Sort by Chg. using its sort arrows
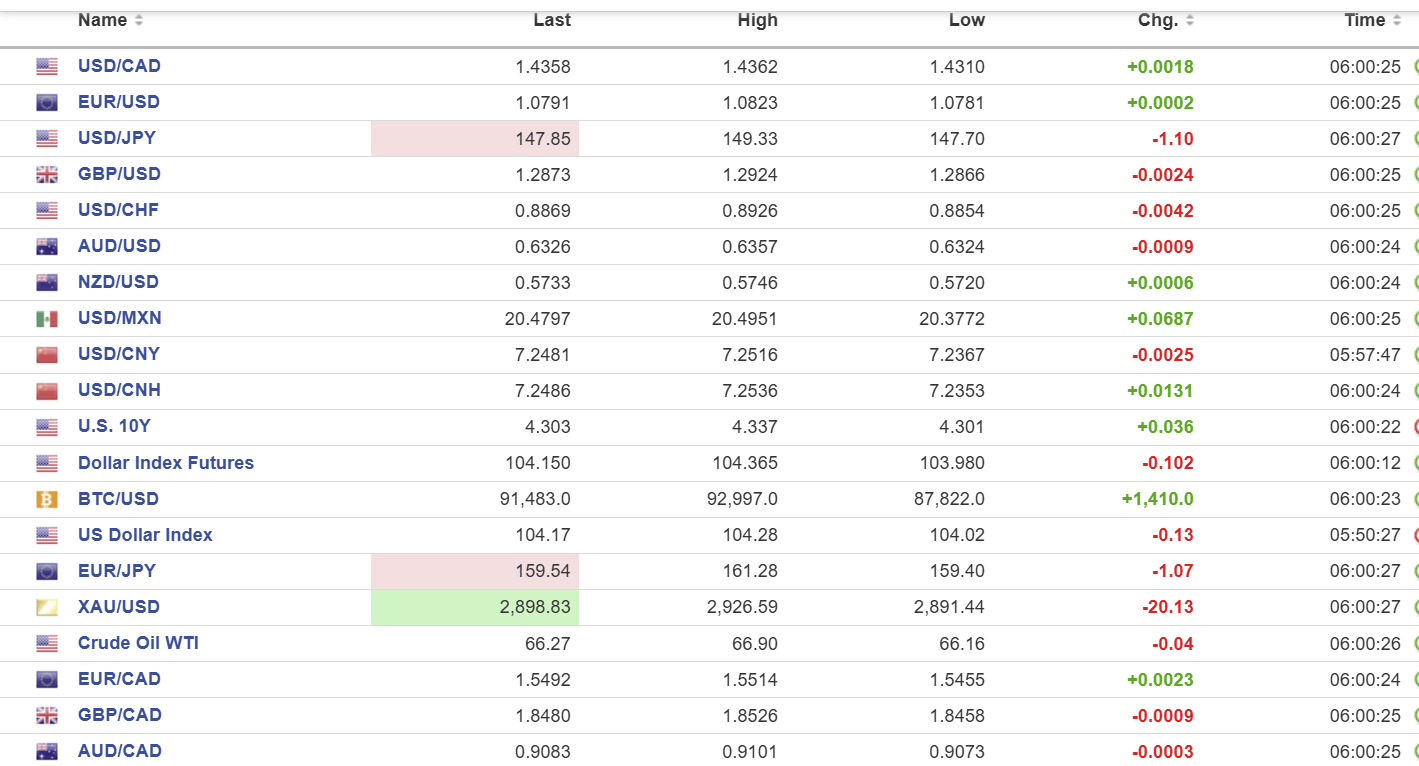 [1190, 21]
